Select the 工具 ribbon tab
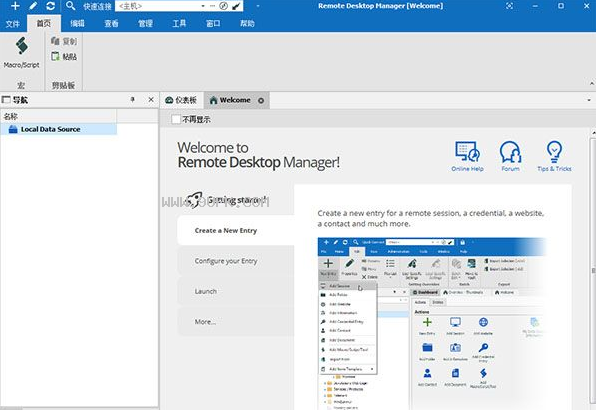 (179, 24)
